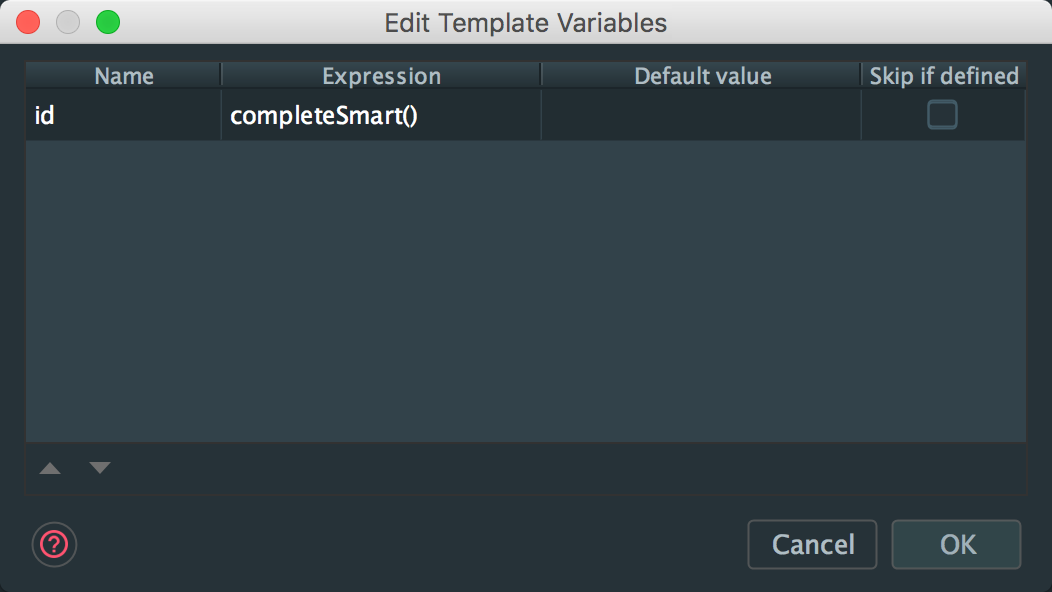Screen dimensions: 1052x592
Task: Click the Default value column header
Action: pyautogui.click(x=702, y=76)
